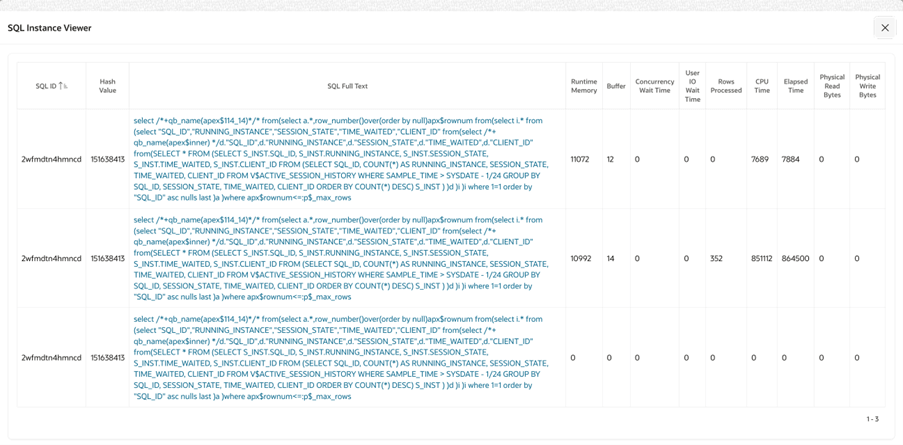The width and height of the screenshot is (903, 445).
Task: Select Rows Processed value 352
Action: (716, 258)
